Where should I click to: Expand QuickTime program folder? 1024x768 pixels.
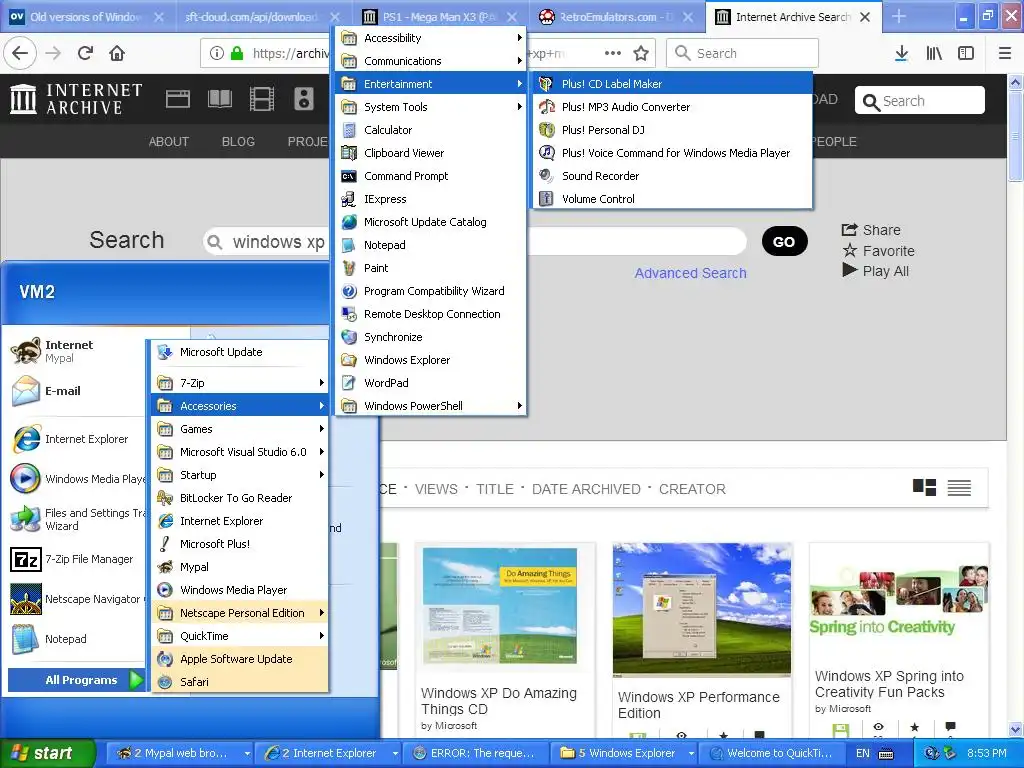(240, 635)
